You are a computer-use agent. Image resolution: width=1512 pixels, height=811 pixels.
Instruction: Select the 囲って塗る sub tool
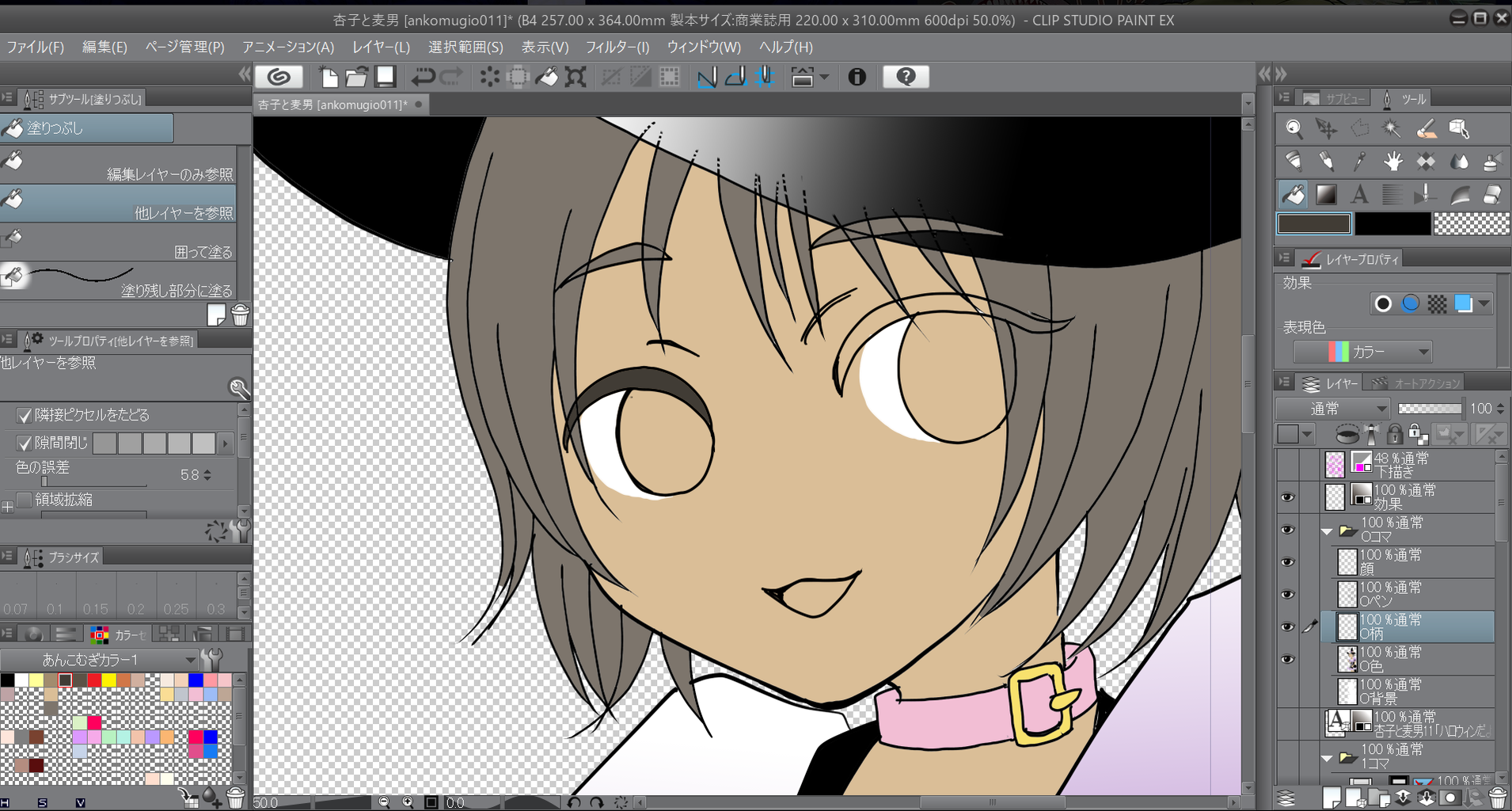[118, 243]
